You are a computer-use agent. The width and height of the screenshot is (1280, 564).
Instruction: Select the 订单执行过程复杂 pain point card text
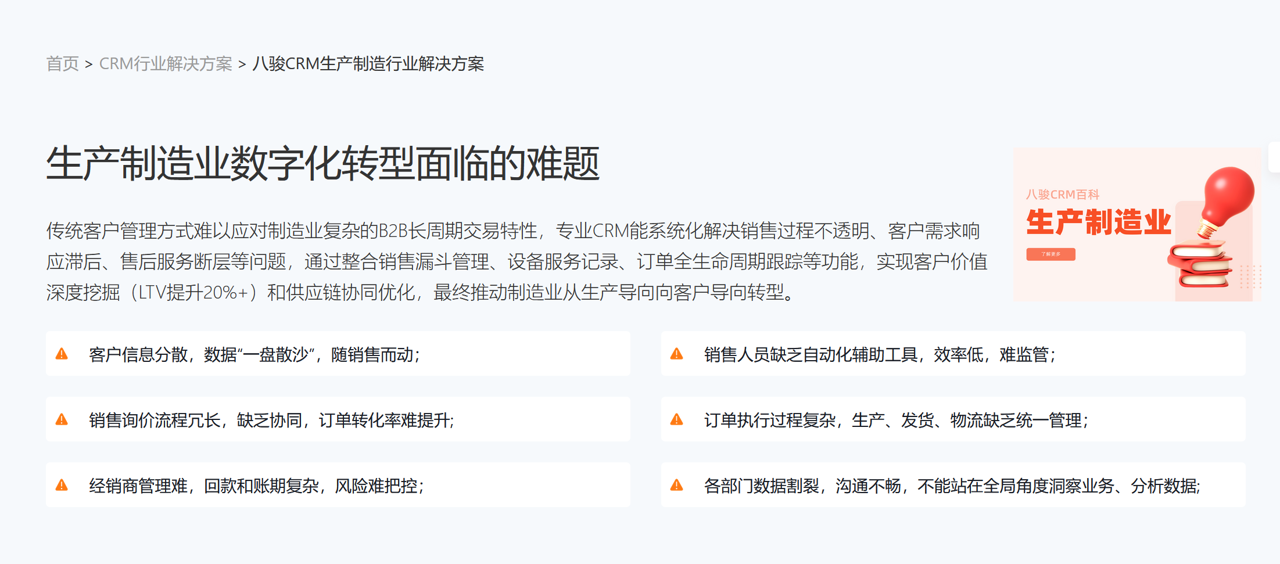tap(895, 420)
